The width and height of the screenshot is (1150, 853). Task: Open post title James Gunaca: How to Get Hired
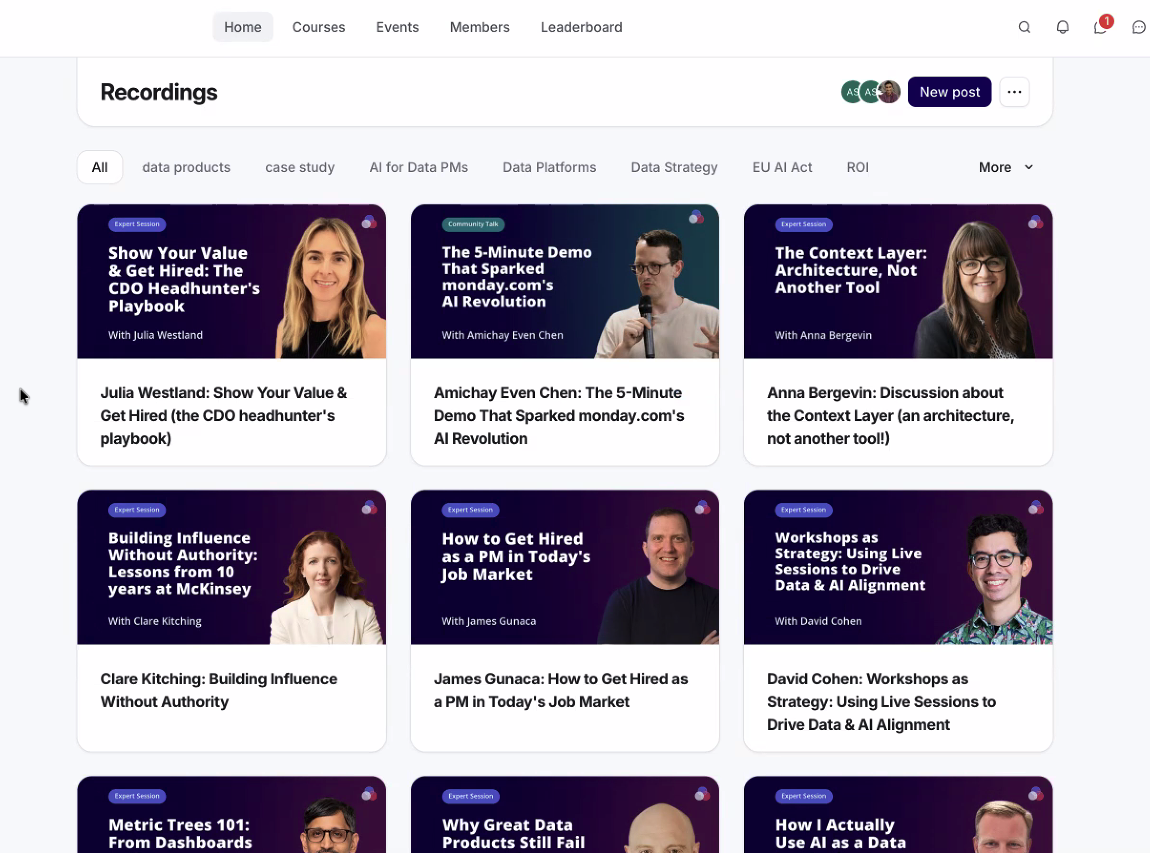pos(561,690)
